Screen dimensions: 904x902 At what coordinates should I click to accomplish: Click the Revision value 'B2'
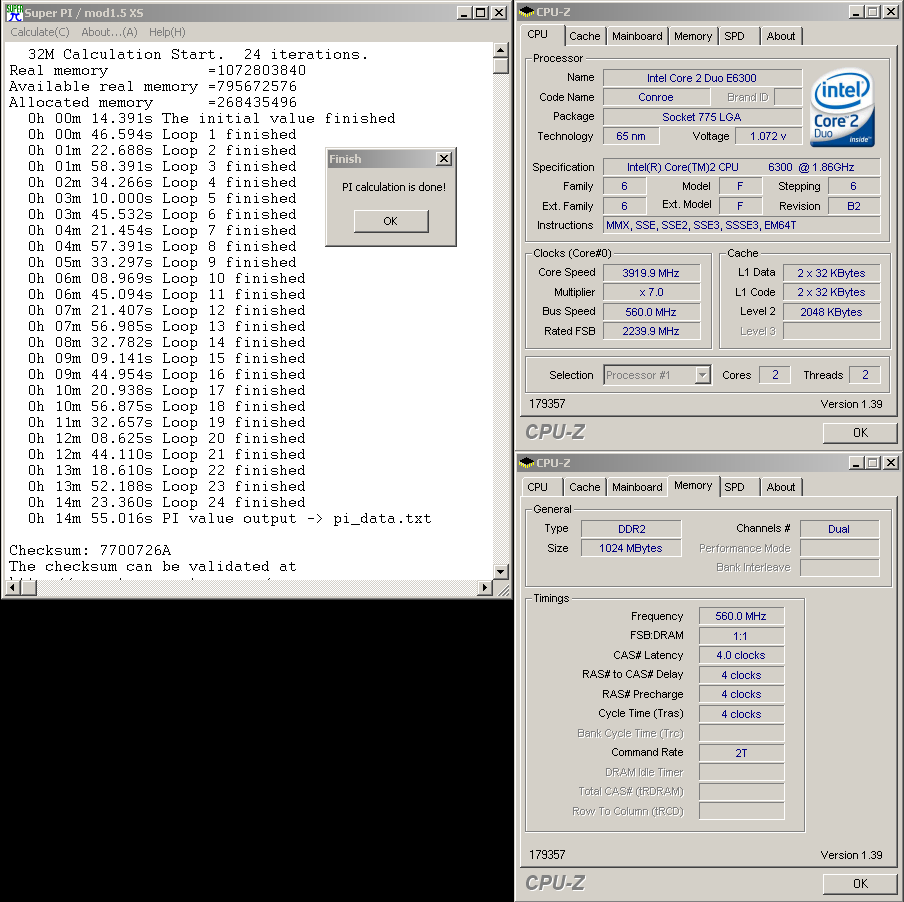(854, 206)
